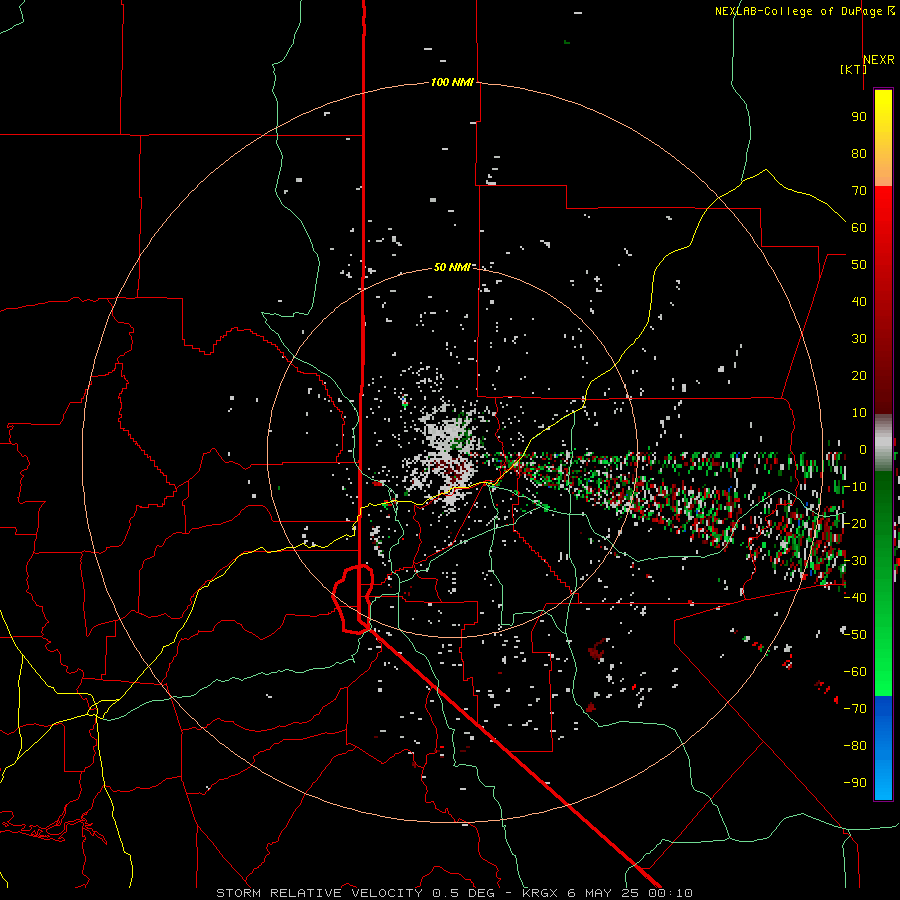The height and width of the screenshot is (900, 900).
Task: Select the -60 knot scale value
Action: click(855, 672)
